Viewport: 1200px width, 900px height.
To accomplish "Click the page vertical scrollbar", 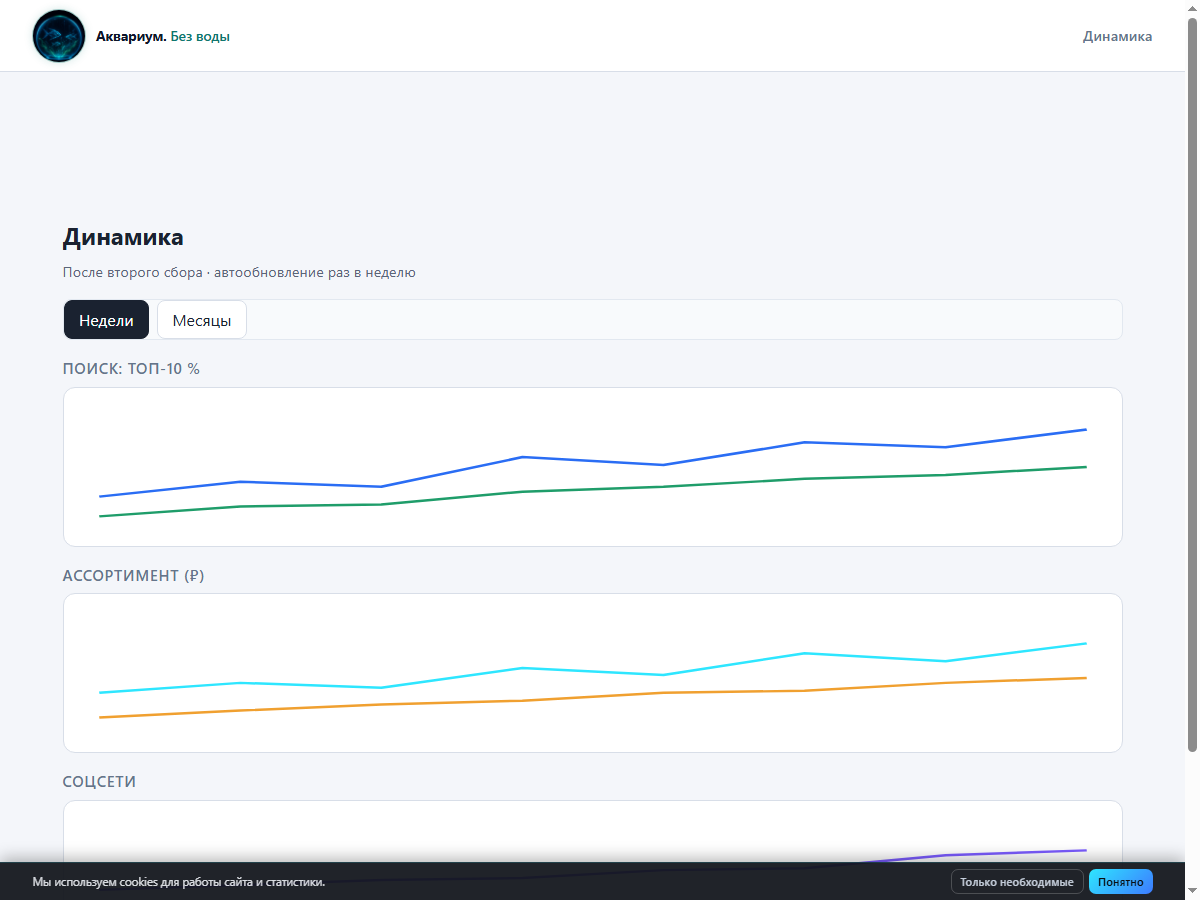I will point(1192,385).
